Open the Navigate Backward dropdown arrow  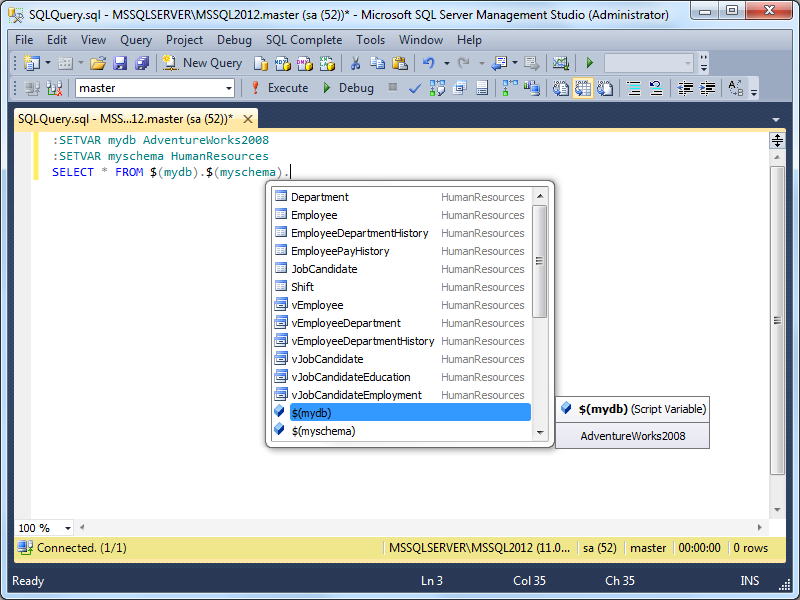click(514, 63)
